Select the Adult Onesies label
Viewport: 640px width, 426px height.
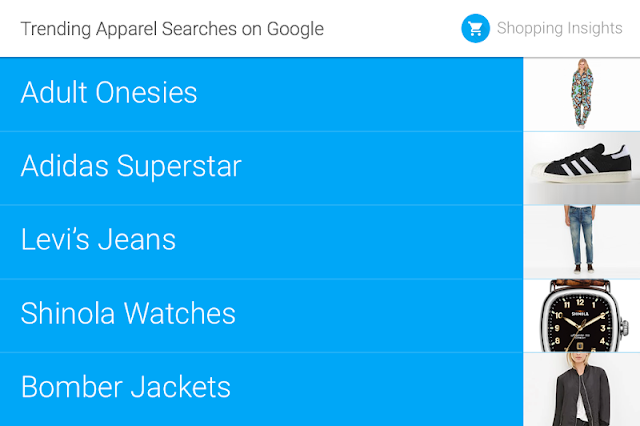tap(109, 93)
